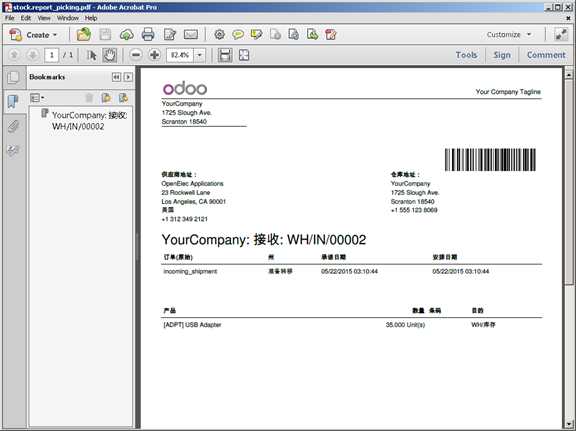This screenshot has height=431, width=576.
Task: Click the vertical scrollbar thumb
Action: [x=569, y=182]
